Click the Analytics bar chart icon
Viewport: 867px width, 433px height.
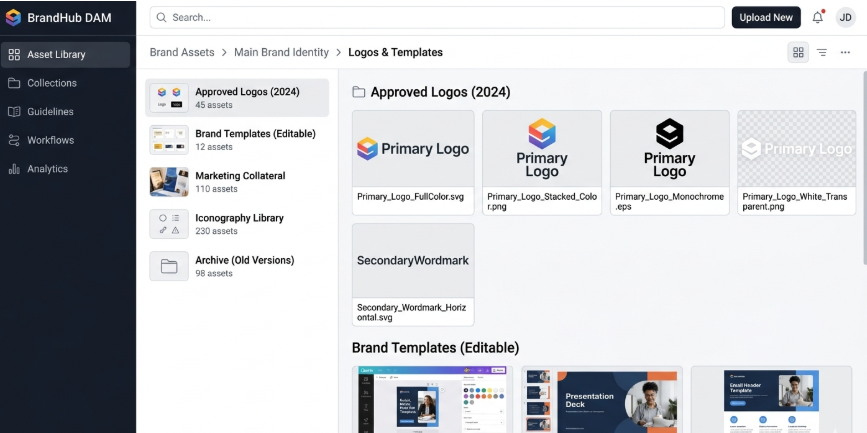click(14, 169)
